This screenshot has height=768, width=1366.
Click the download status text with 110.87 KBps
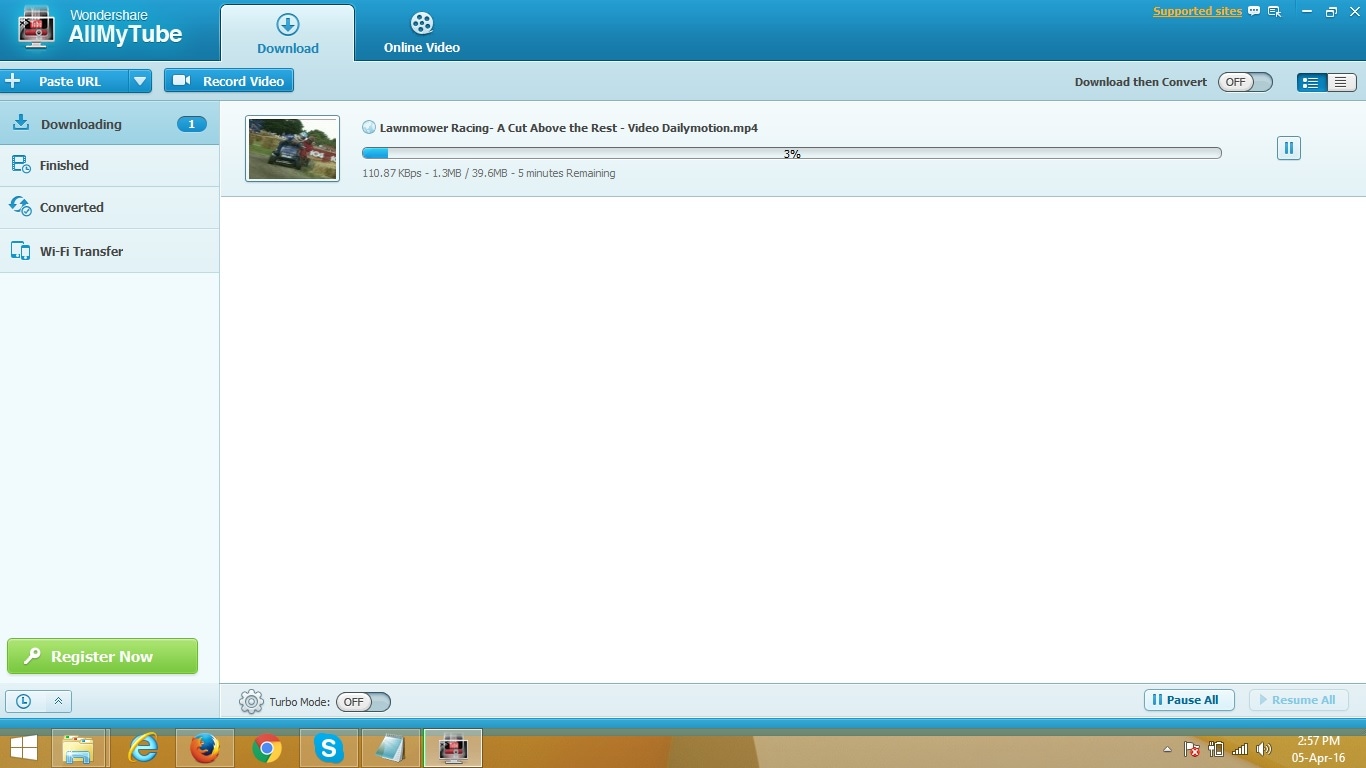pos(489,173)
